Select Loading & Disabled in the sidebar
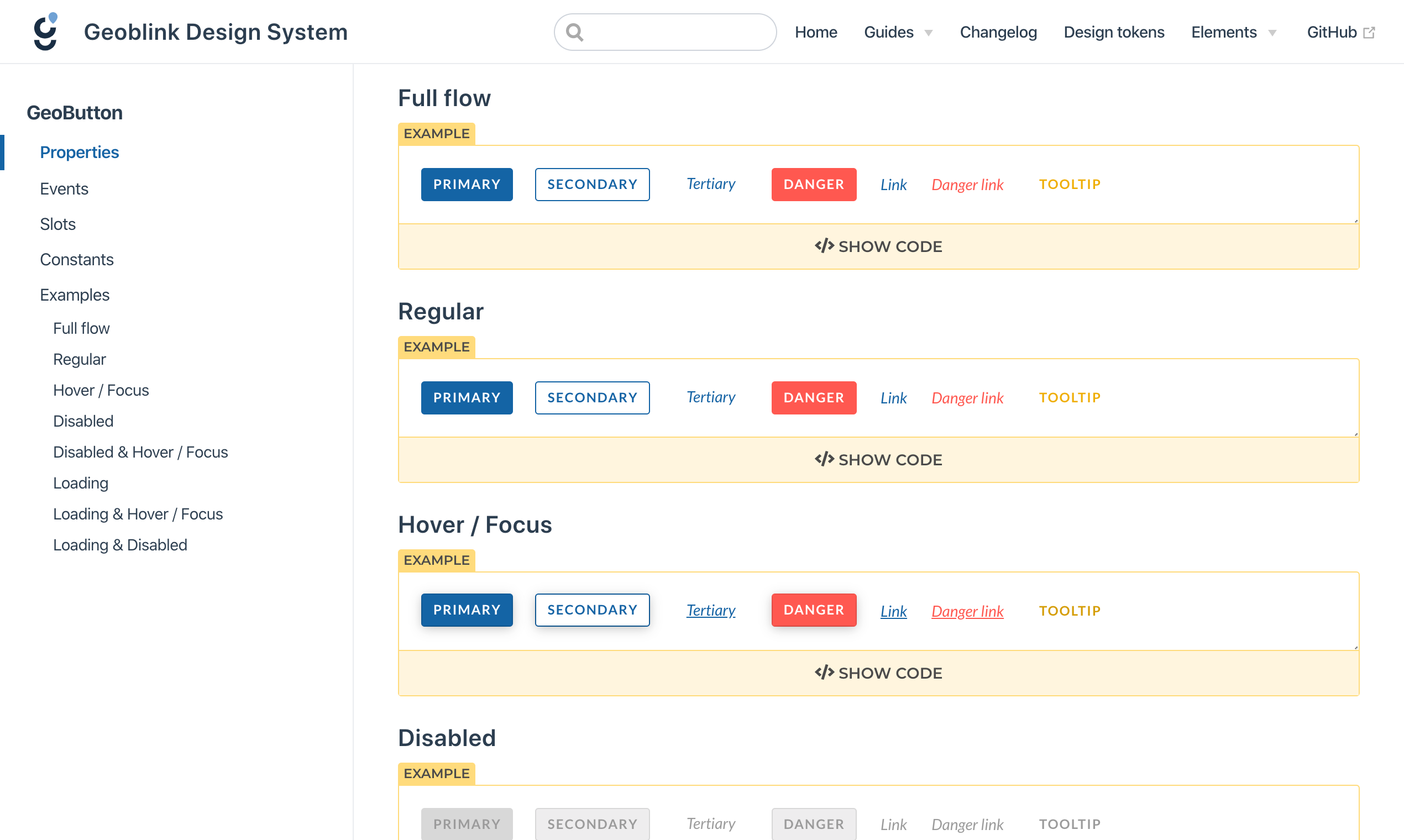The width and height of the screenshot is (1404, 840). pyautogui.click(x=120, y=544)
